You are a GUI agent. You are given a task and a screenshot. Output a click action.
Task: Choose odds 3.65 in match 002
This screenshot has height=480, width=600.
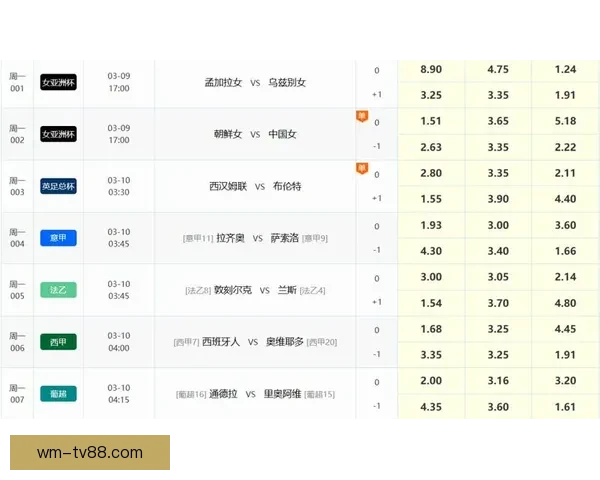point(498,121)
